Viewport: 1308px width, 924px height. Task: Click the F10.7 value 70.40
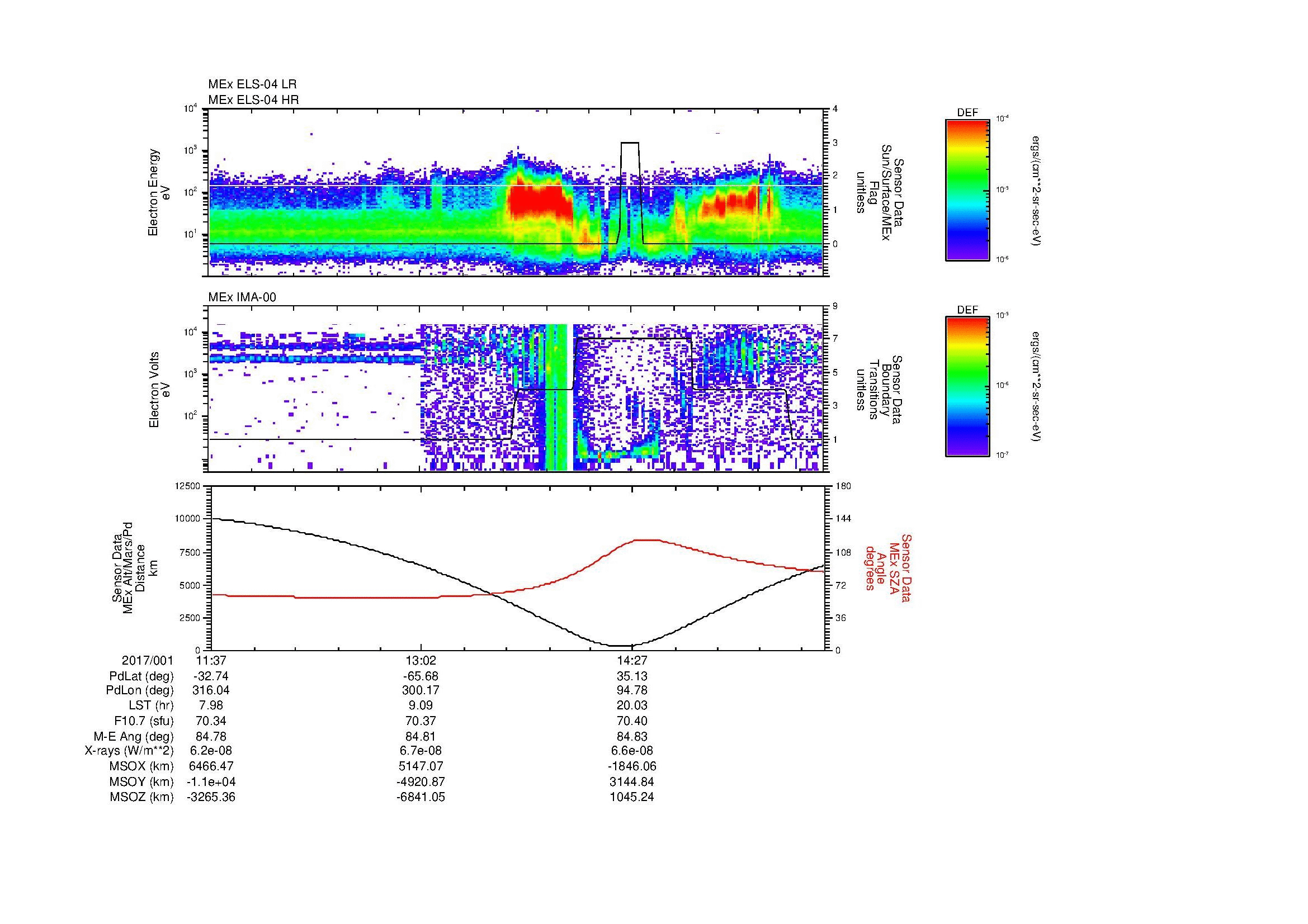[632, 721]
